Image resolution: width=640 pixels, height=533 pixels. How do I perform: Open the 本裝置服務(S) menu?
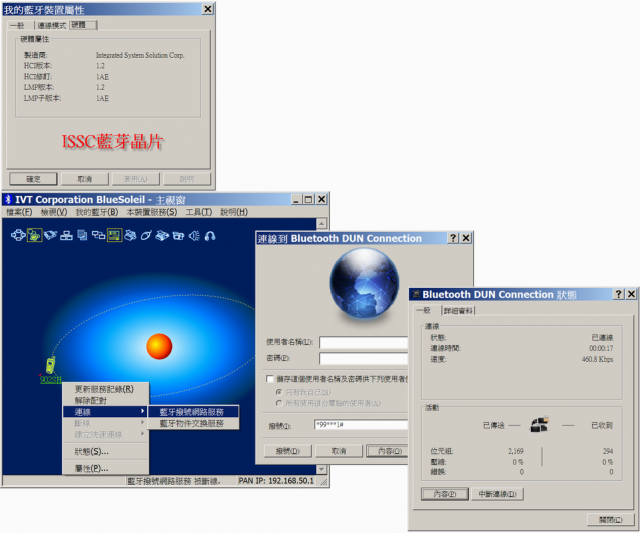151,212
